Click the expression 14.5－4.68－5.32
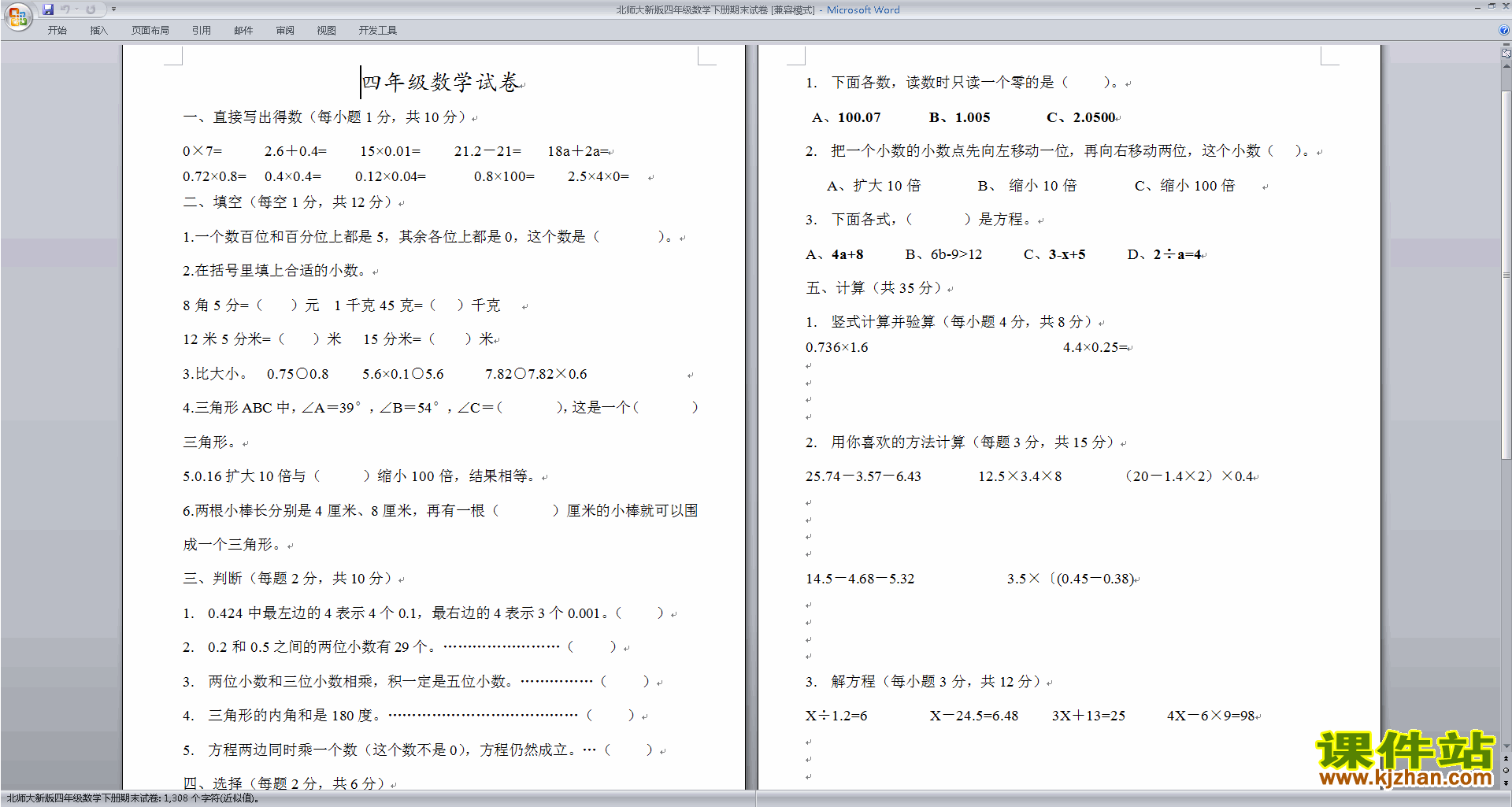The width and height of the screenshot is (1512, 807). (860, 579)
